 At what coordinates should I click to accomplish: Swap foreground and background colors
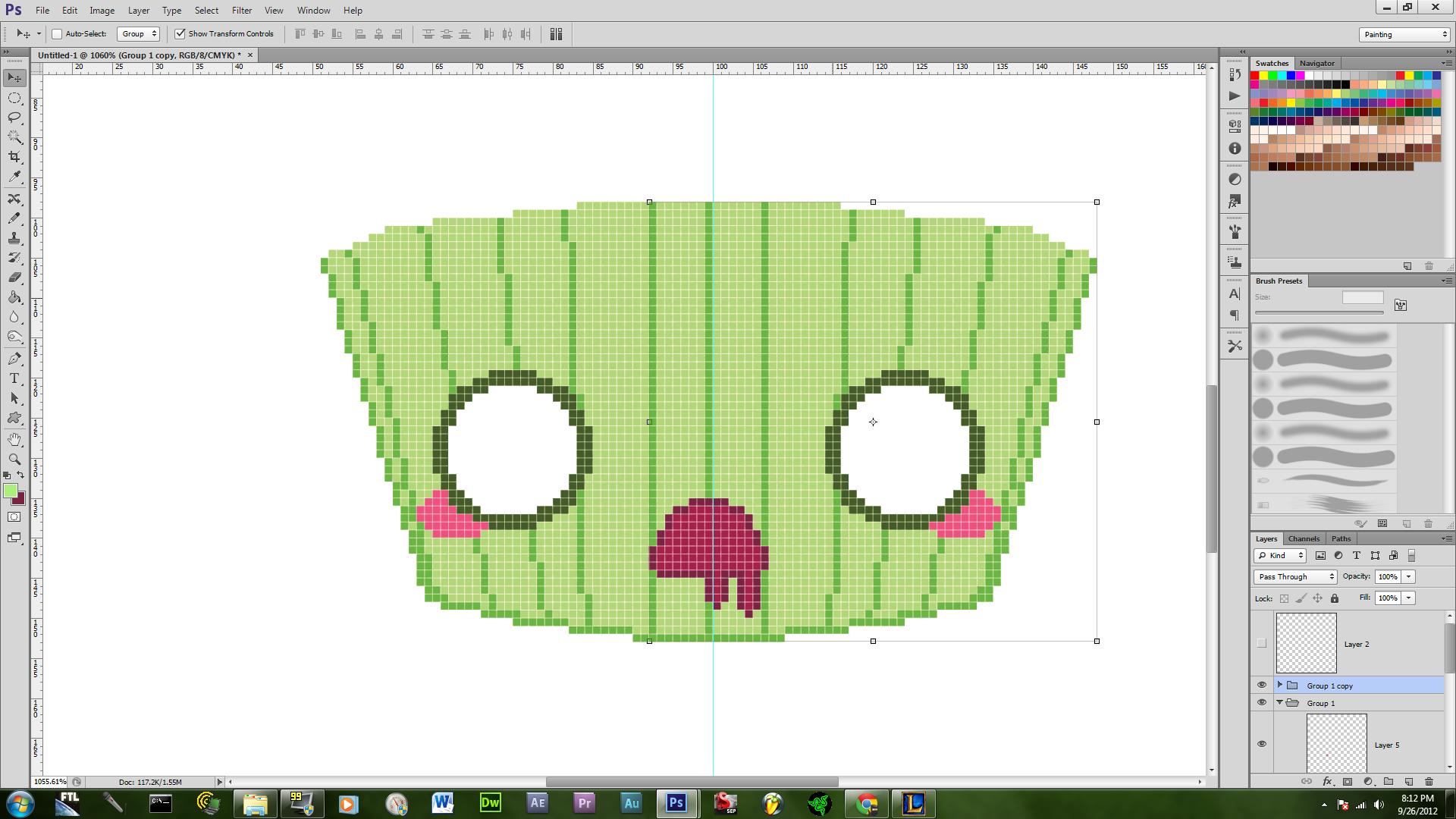20,475
